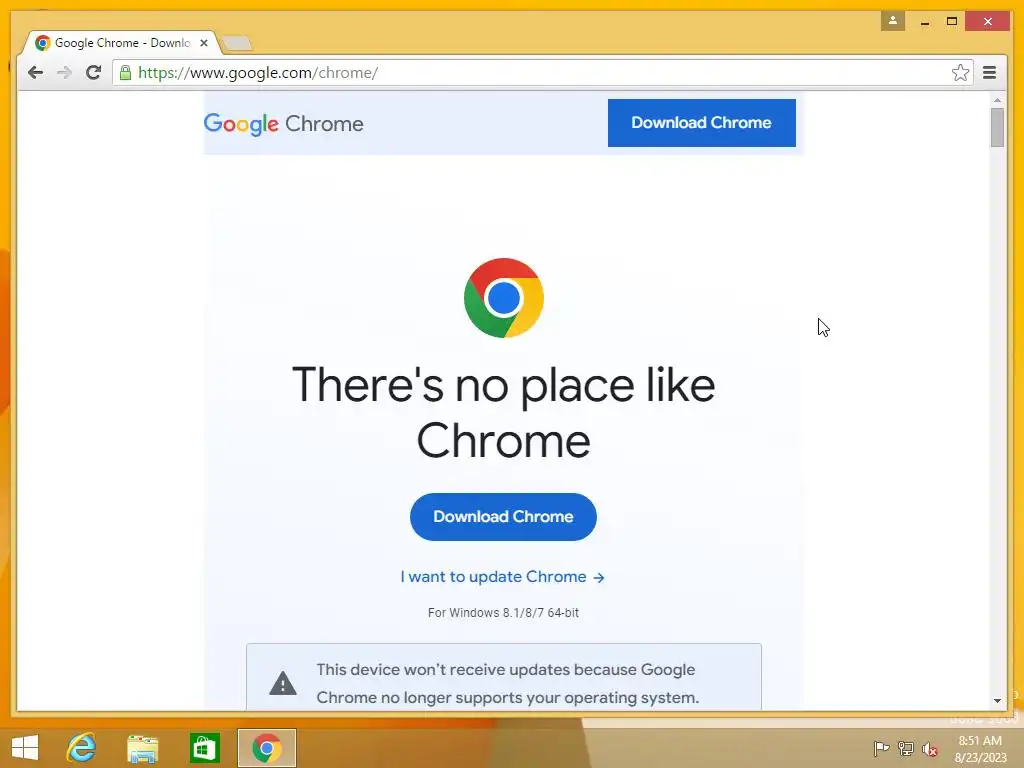Click the Google Chrome logo in the header
Screen dimensions: 1024x768
(x=283, y=123)
